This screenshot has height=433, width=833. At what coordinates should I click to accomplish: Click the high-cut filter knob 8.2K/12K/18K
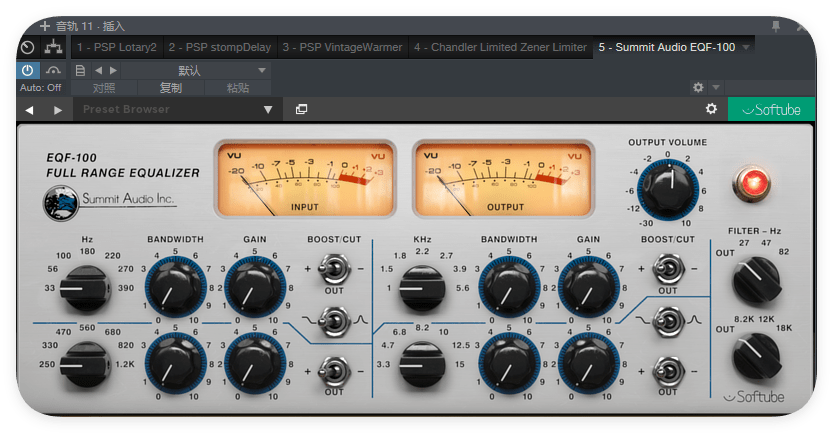click(756, 356)
